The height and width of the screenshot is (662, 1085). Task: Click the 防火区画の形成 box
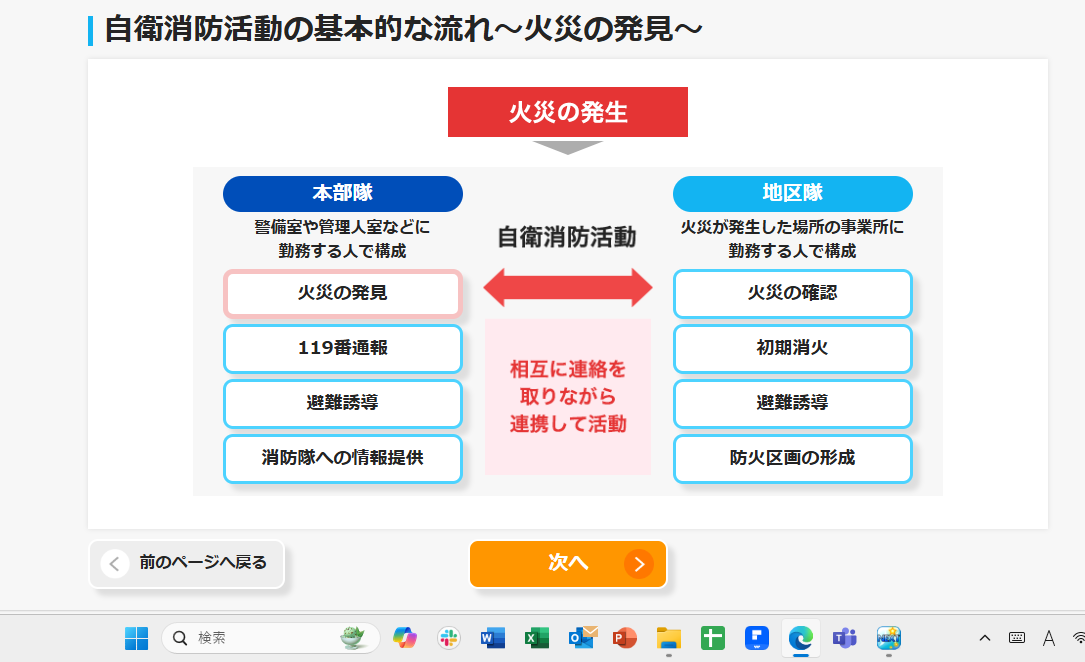792,459
